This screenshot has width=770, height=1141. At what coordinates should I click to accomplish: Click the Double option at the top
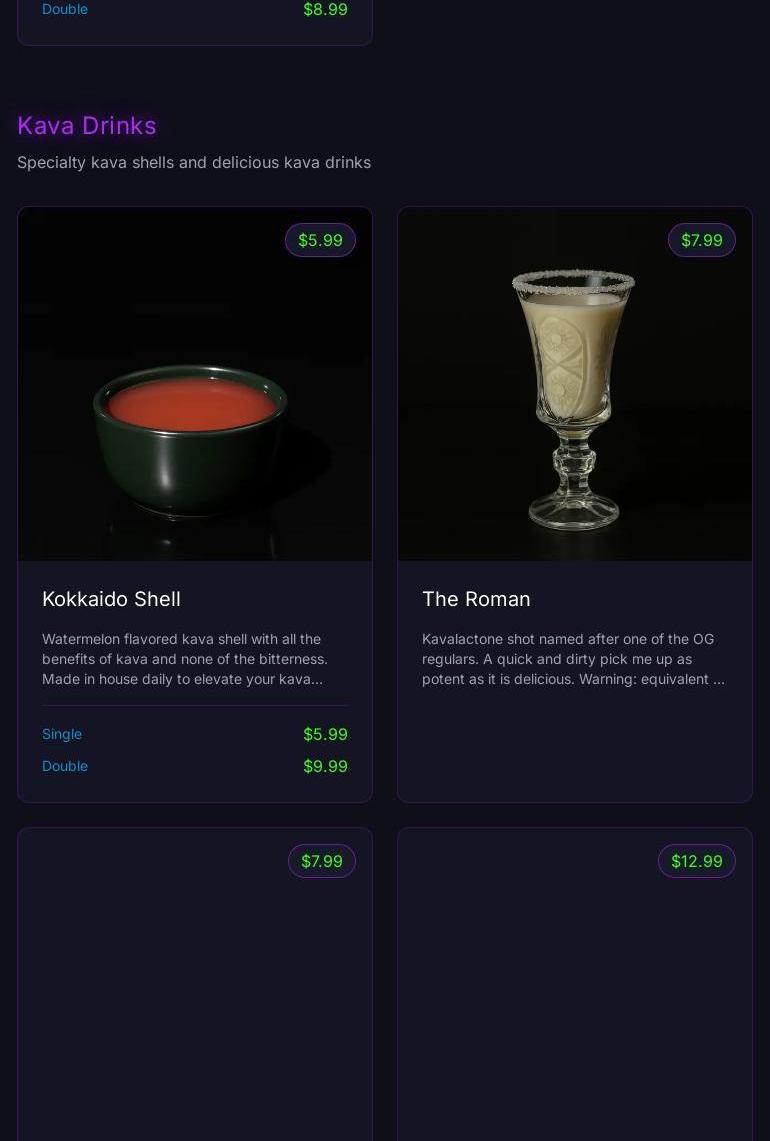coord(64,9)
